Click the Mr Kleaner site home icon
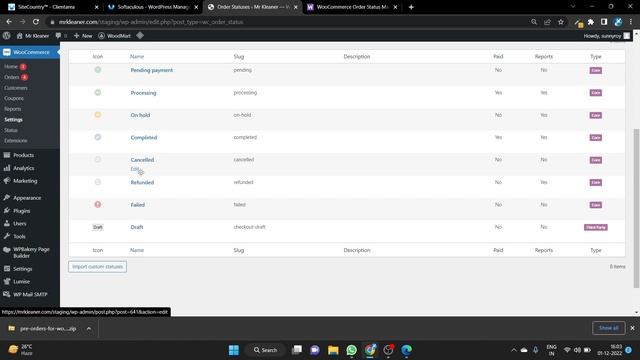The width and height of the screenshot is (640, 360). click(19, 36)
